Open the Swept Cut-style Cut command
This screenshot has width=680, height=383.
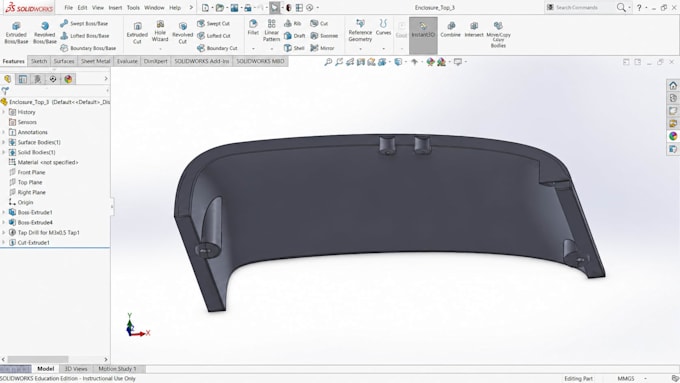319,23
